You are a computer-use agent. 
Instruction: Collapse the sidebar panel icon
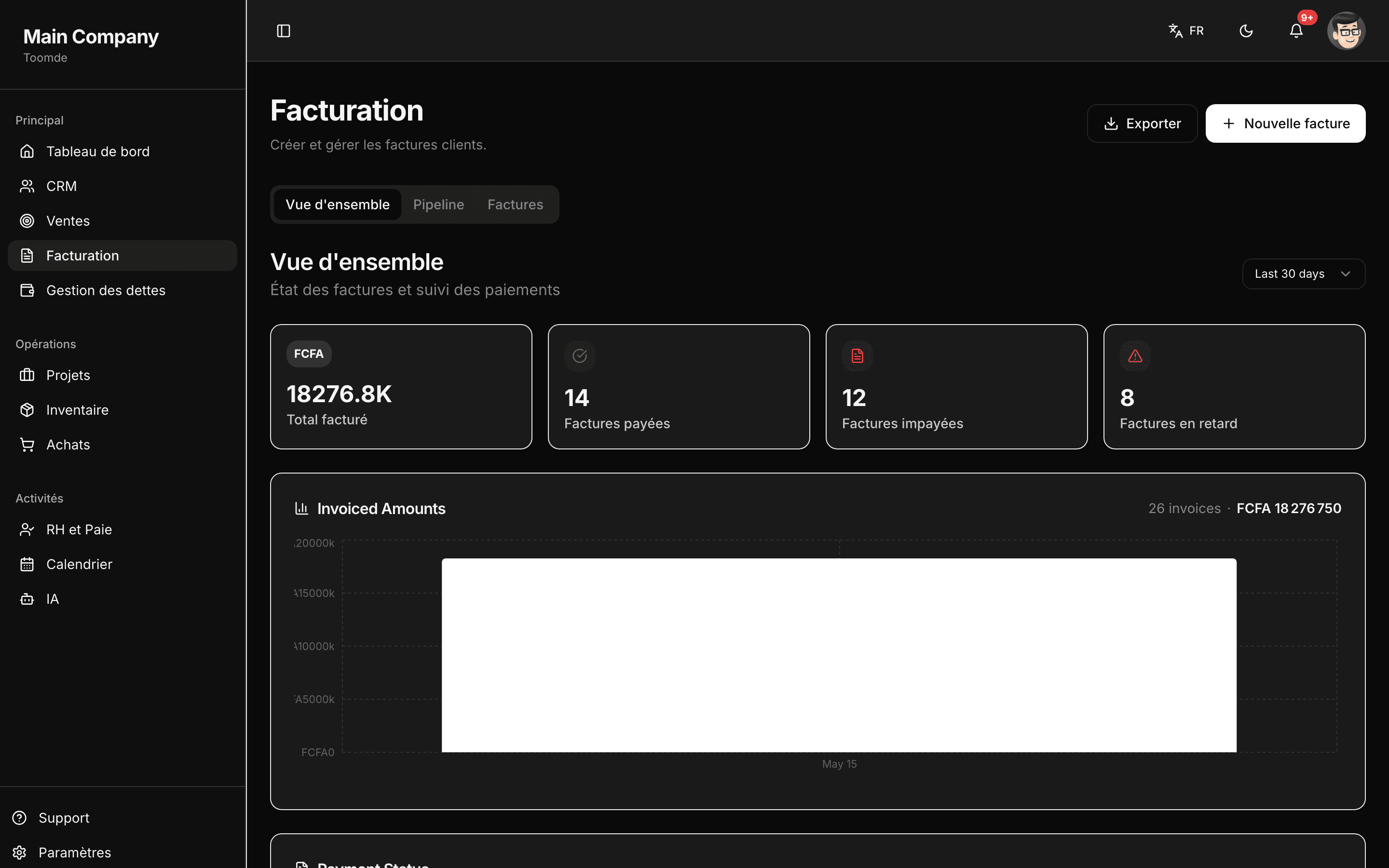(284, 31)
